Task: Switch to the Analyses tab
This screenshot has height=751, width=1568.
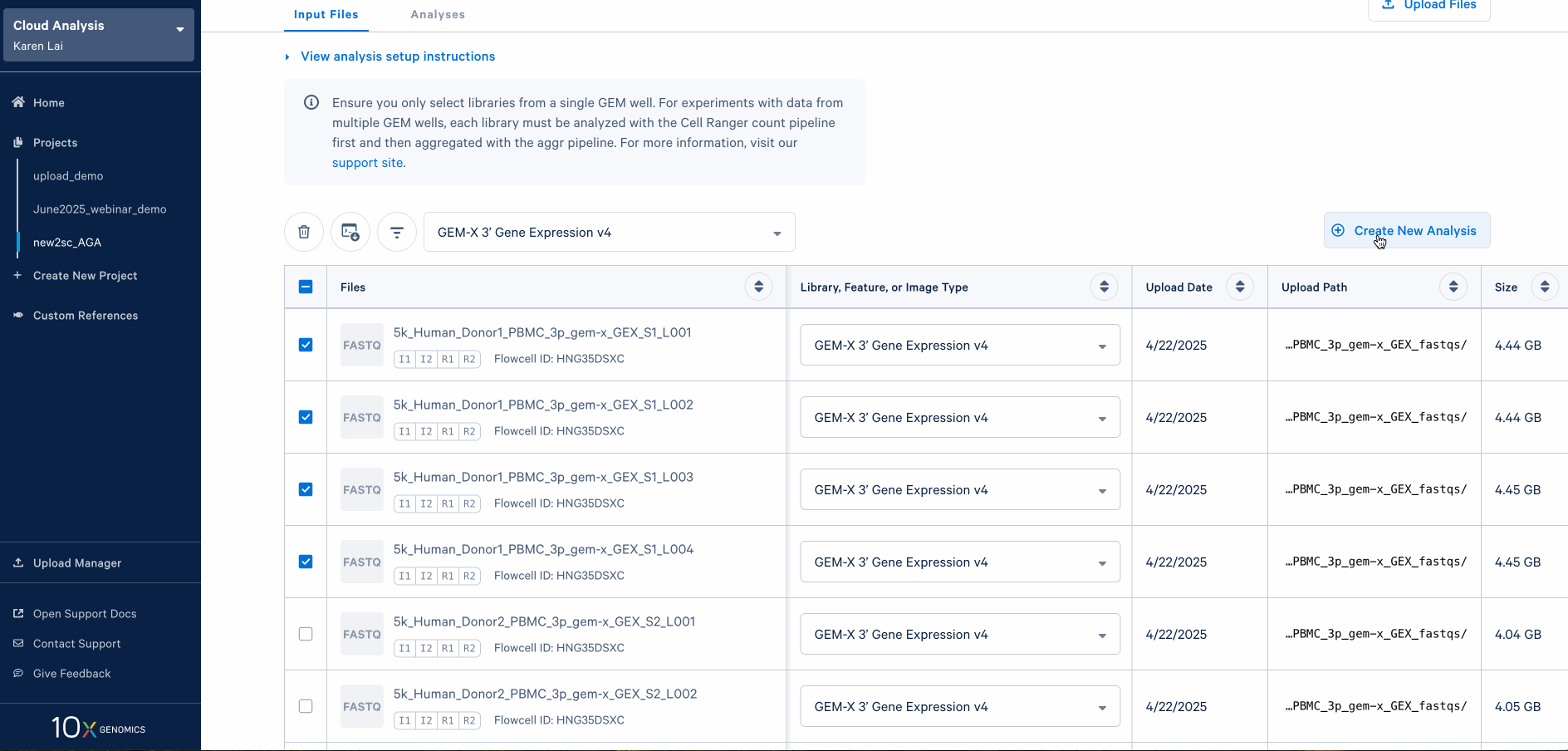Action: [x=438, y=15]
